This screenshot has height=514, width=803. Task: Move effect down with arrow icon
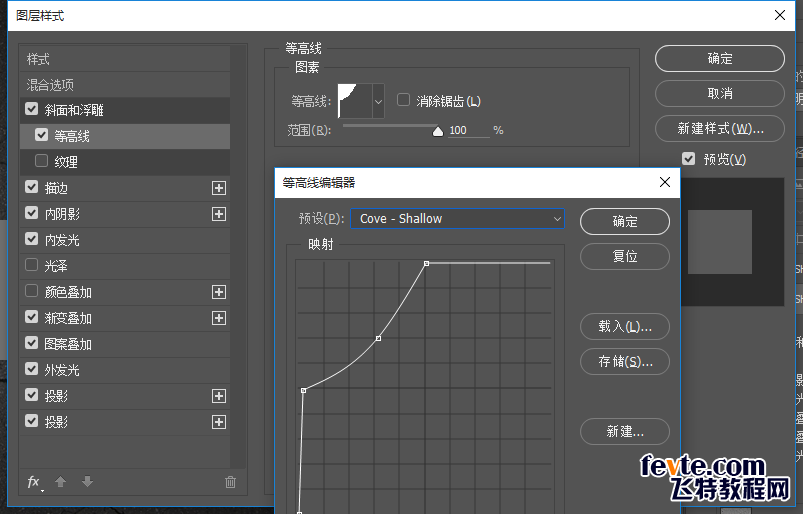tap(88, 482)
